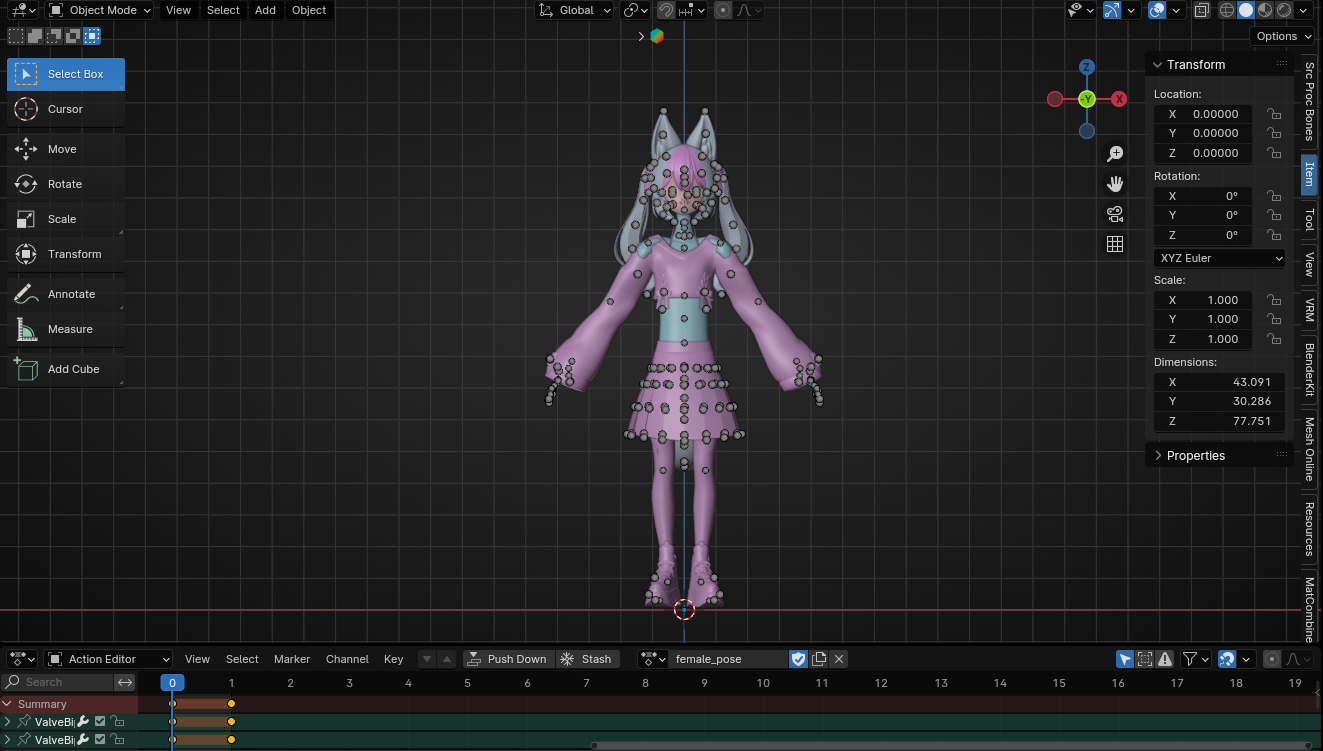Open the Action Editor Key menu
Viewport: 1323px width, 751px height.
(394, 659)
